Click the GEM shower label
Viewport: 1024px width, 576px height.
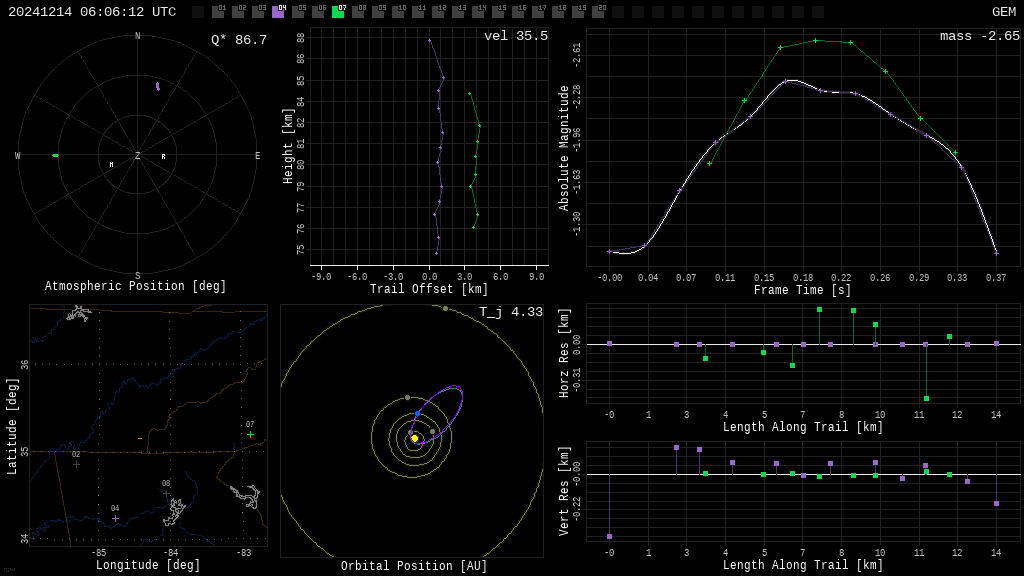[x=1003, y=12]
